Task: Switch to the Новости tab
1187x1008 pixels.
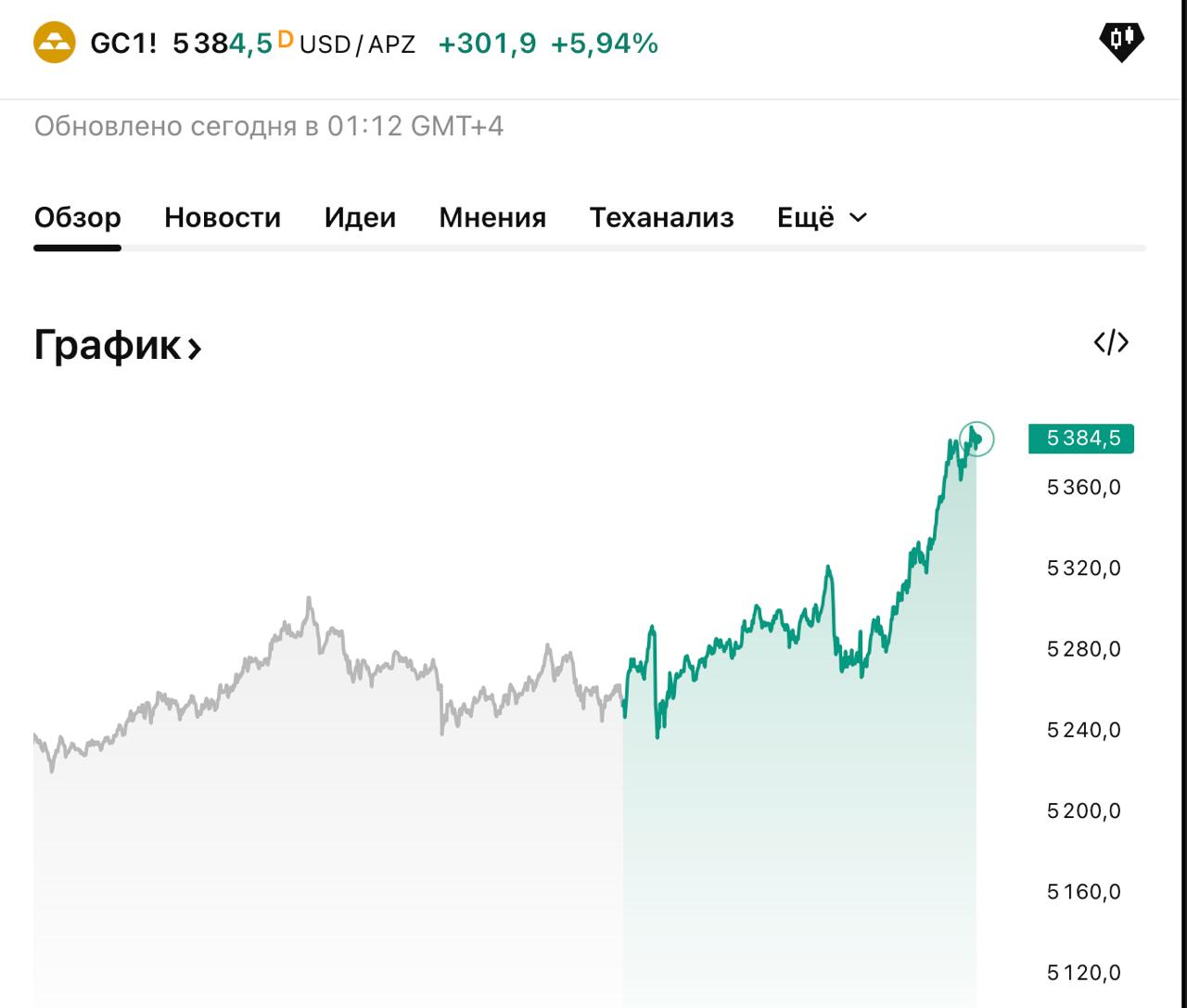Action: click(x=223, y=217)
